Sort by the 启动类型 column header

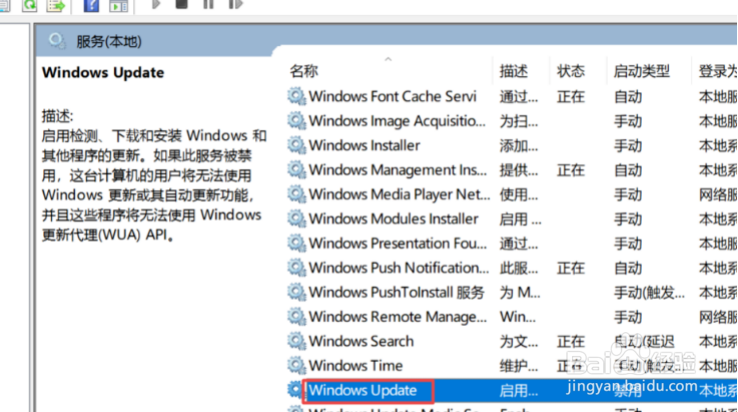point(642,71)
